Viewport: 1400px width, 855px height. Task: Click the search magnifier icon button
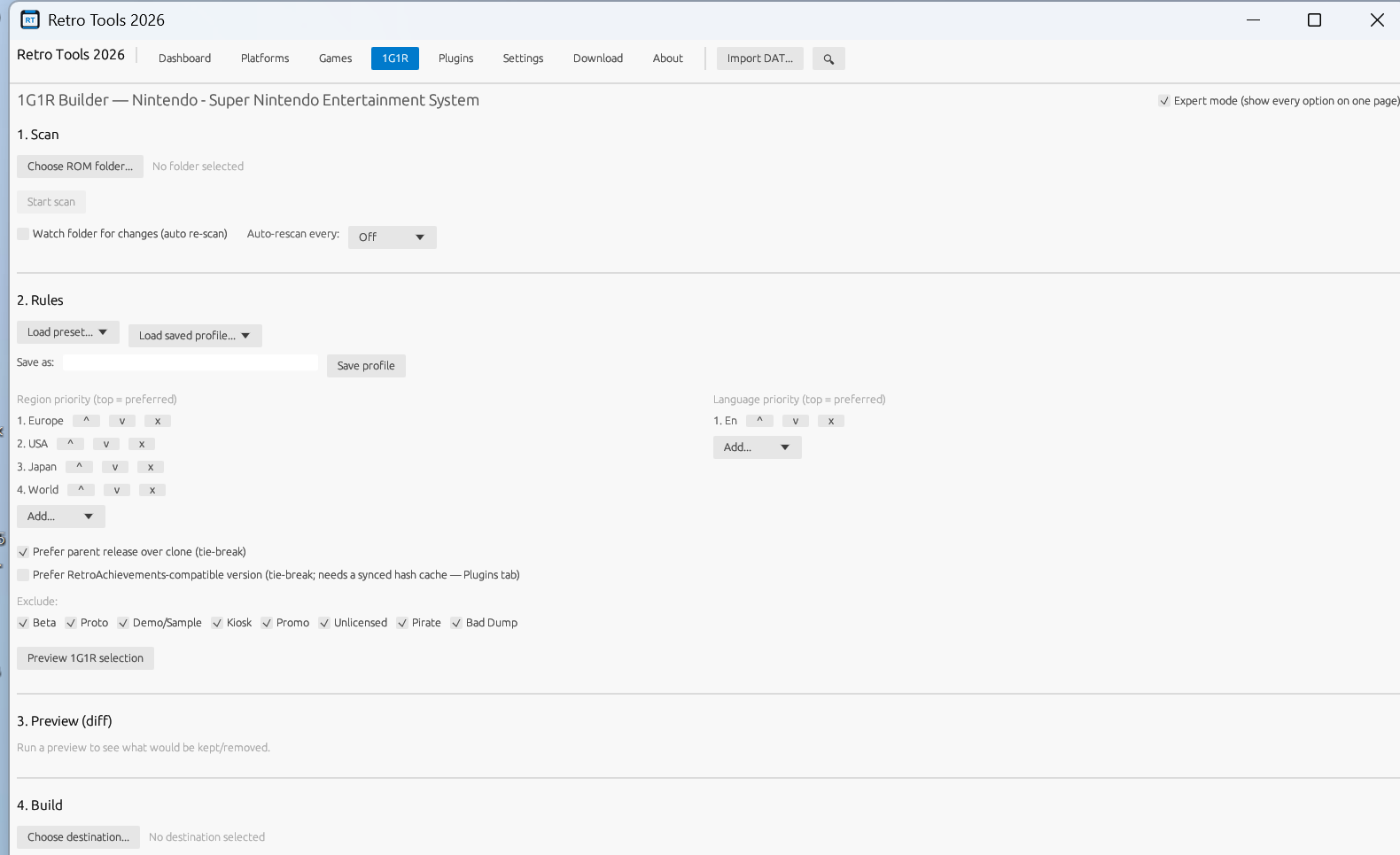828,58
